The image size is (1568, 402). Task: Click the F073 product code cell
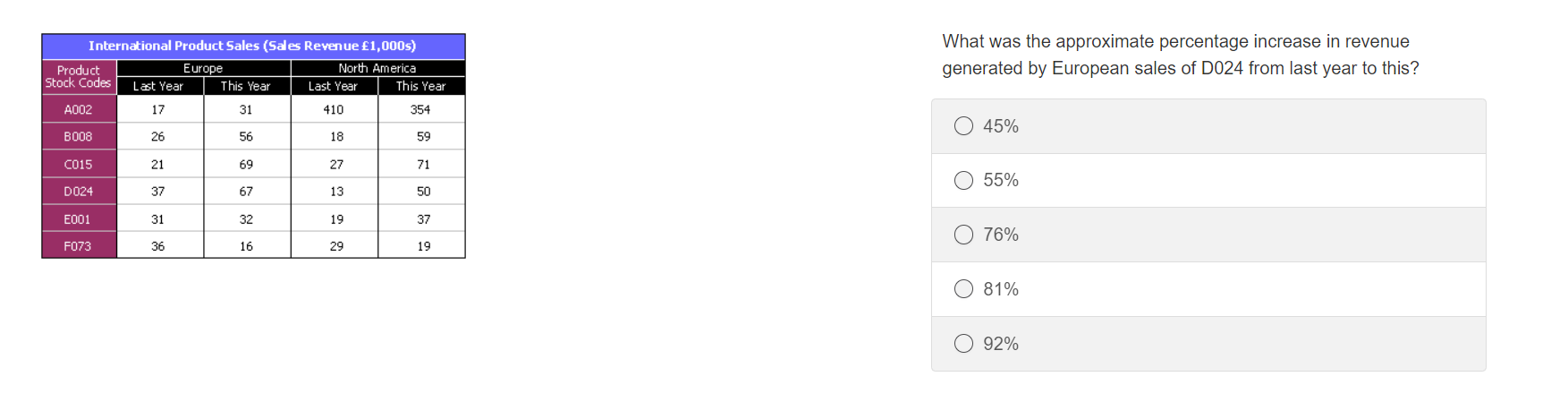coord(78,246)
